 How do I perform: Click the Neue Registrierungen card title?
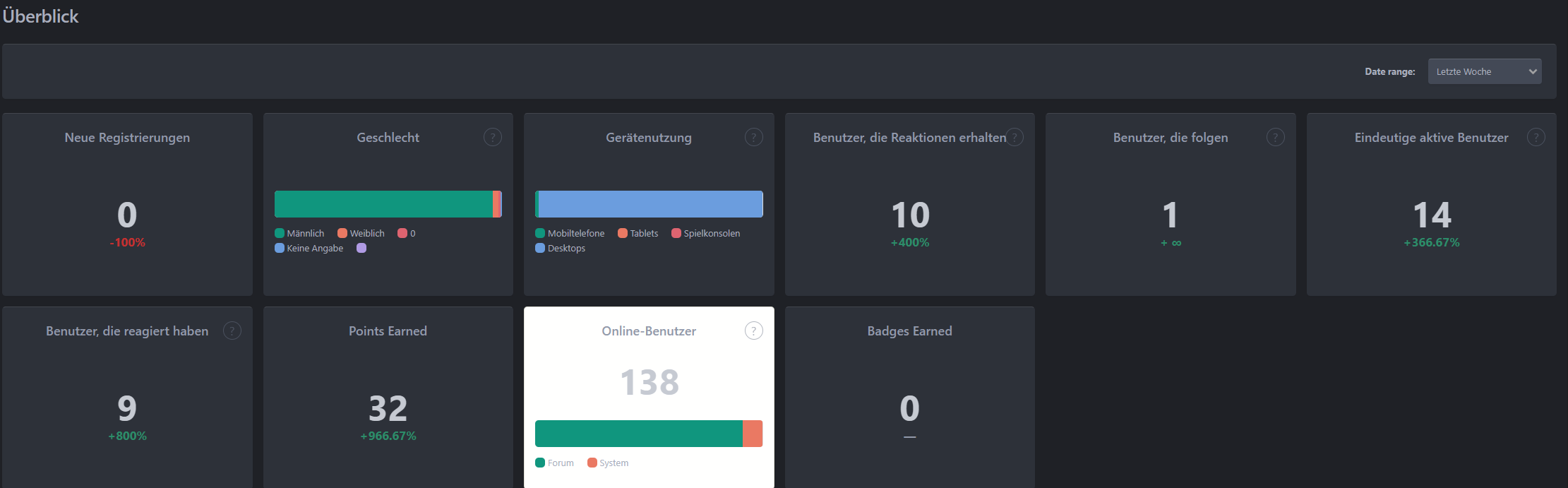127,138
